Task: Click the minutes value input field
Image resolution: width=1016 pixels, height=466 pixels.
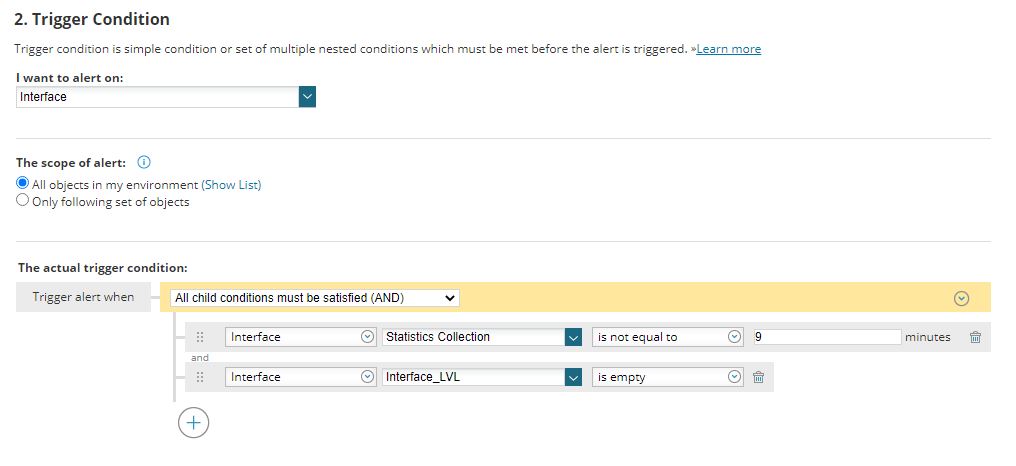Action: [x=826, y=337]
